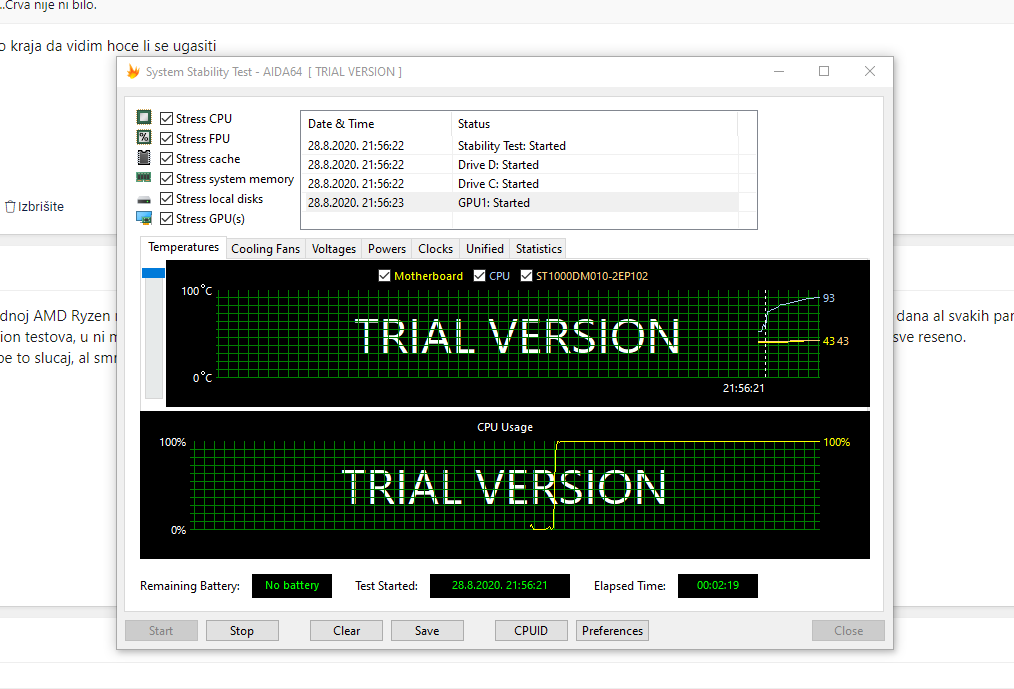Disable the Stress system memory checkbox
This screenshot has height=689, width=1014.
pos(167,179)
